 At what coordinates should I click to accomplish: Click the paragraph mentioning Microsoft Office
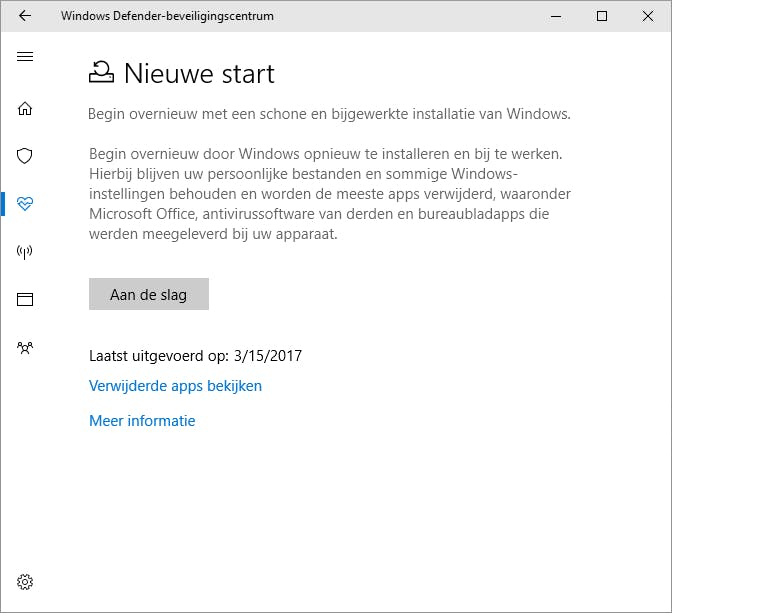(x=330, y=194)
